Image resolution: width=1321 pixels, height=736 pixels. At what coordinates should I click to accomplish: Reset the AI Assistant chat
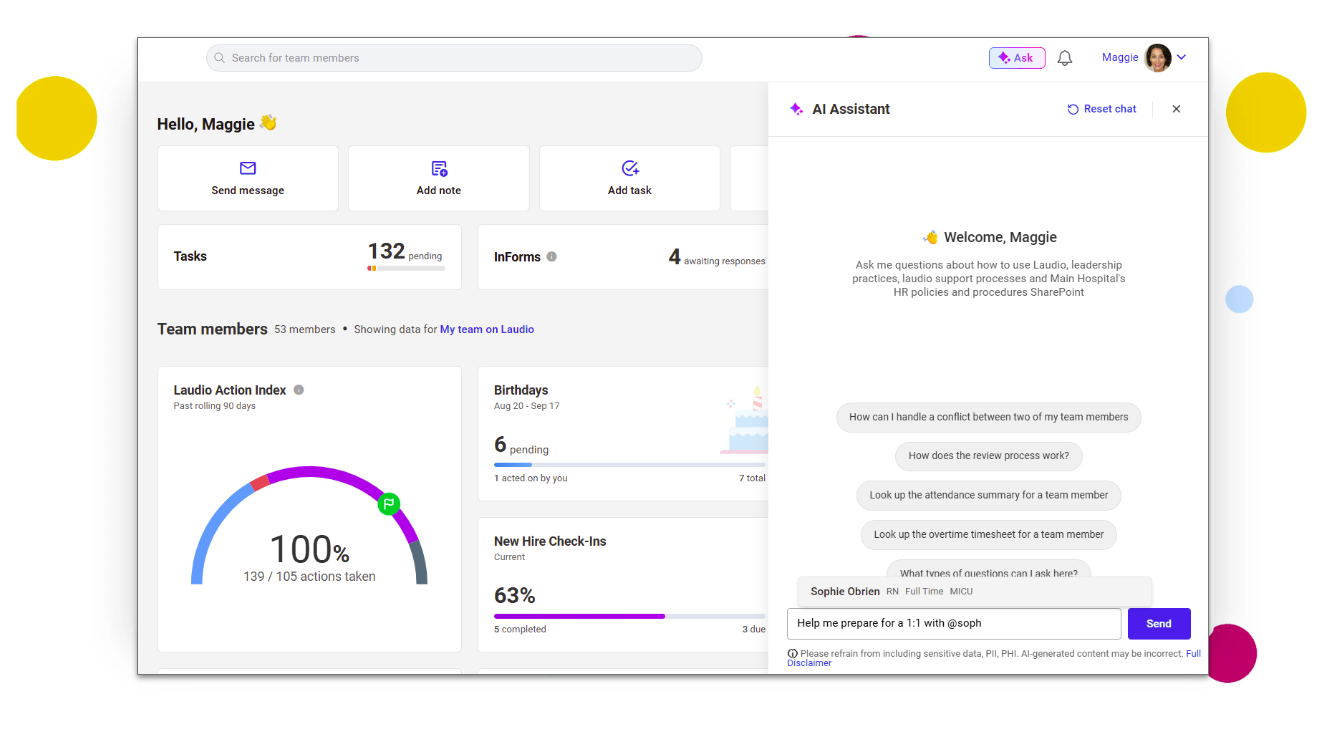[1102, 109]
